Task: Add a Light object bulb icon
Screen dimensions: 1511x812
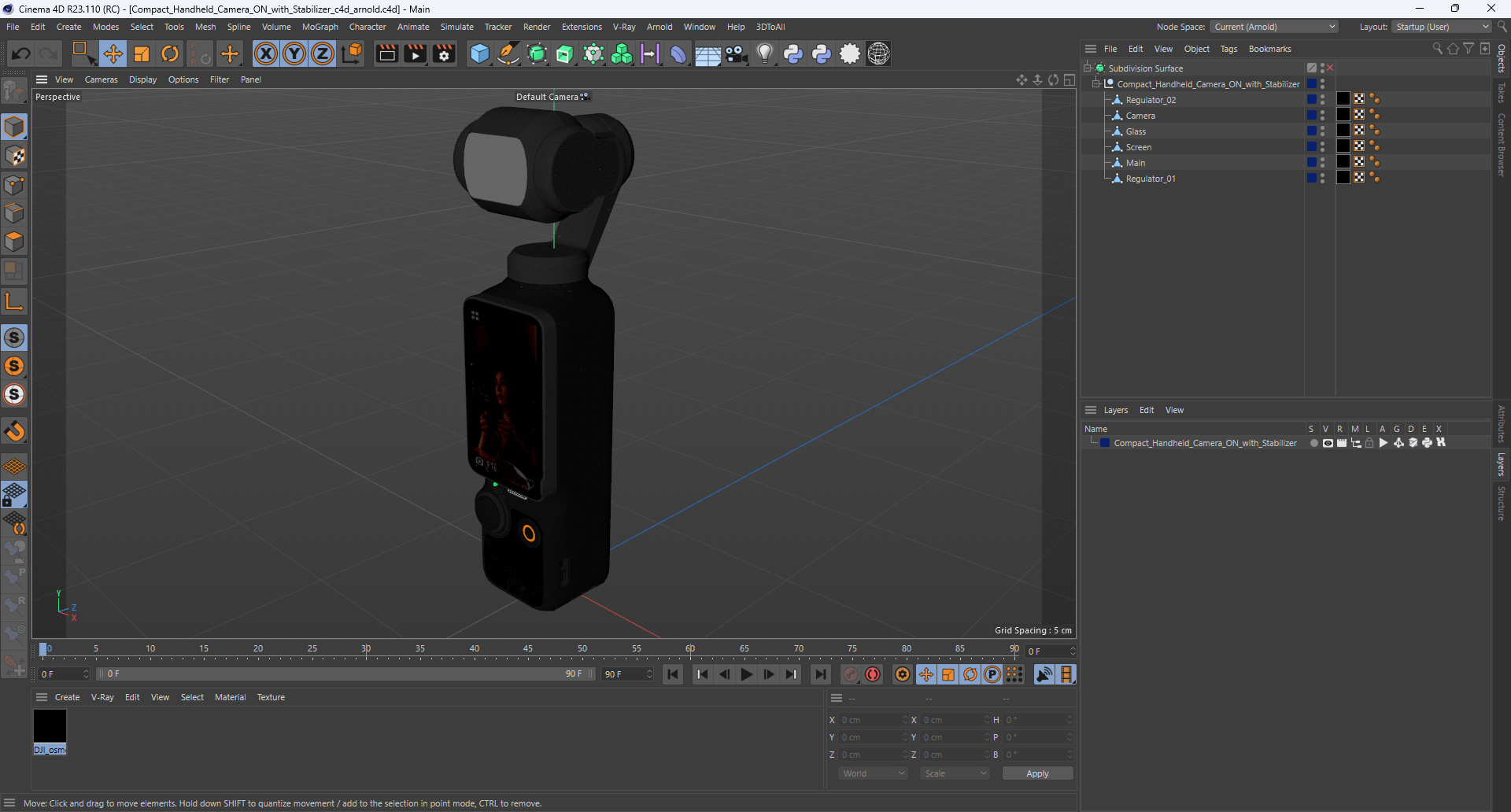Action: (764, 54)
